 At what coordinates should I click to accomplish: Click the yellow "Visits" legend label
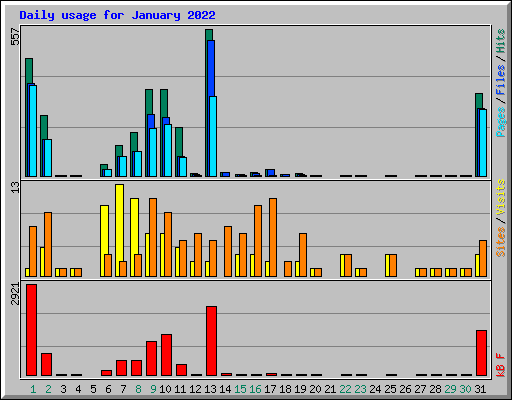click(500, 198)
